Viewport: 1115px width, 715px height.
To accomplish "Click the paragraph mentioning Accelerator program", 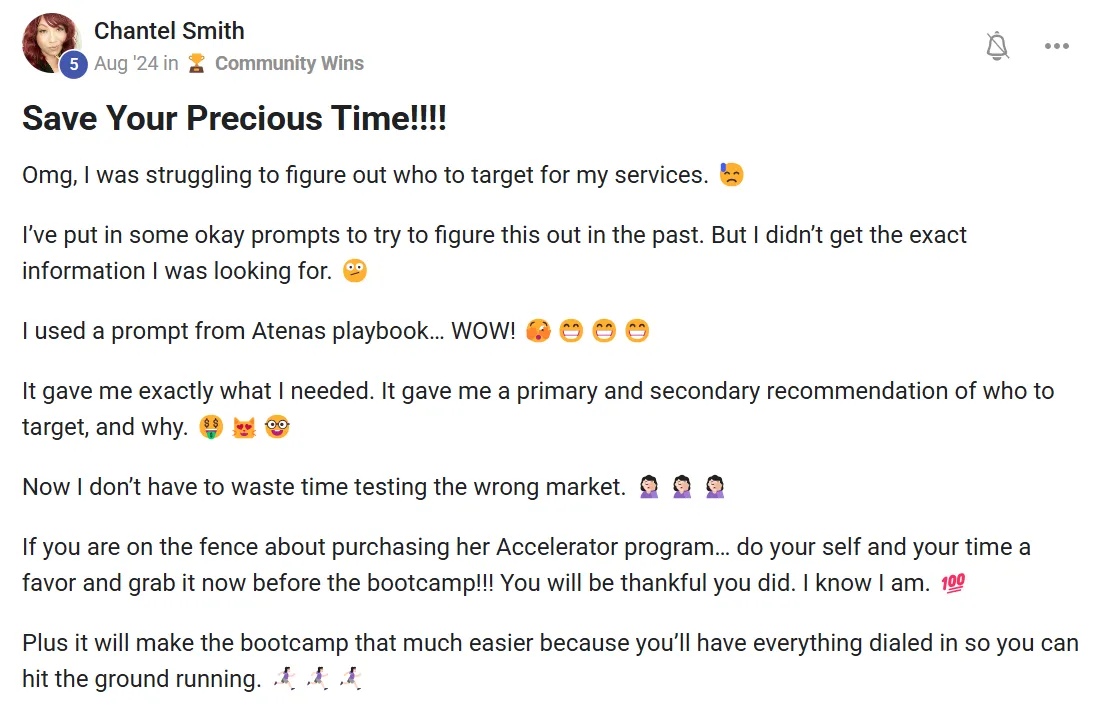I will [x=526, y=566].
